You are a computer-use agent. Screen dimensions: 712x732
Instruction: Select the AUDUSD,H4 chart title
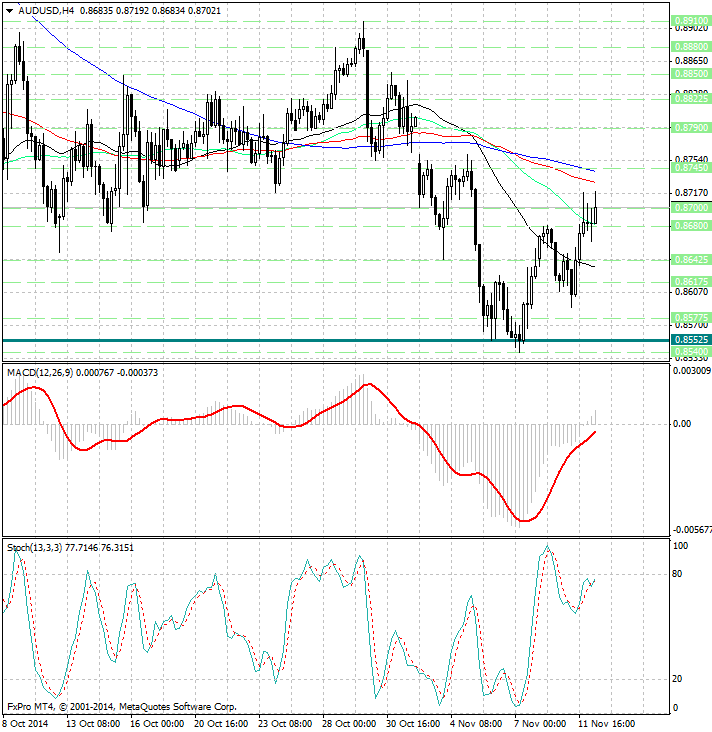click(46, 10)
